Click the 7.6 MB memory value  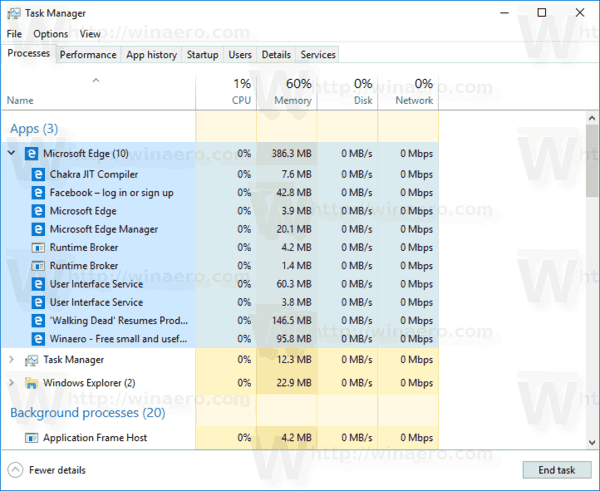297,175
